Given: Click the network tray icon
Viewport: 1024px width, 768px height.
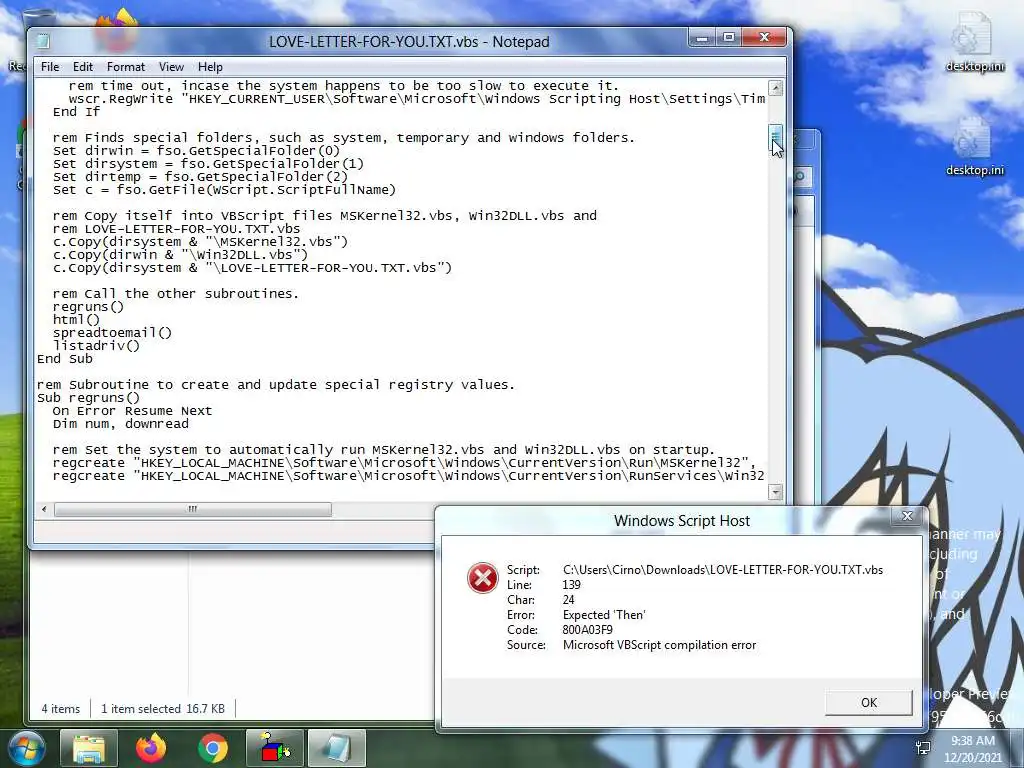Looking at the screenshot, I should 923,748.
